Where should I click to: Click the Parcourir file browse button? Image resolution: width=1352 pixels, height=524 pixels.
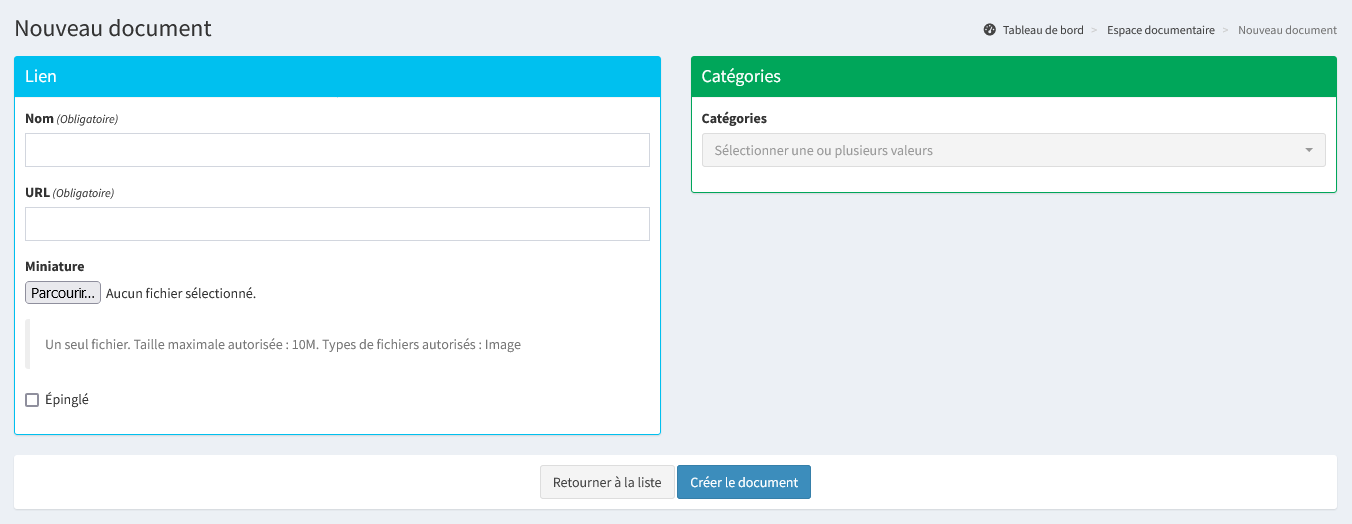(63, 293)
